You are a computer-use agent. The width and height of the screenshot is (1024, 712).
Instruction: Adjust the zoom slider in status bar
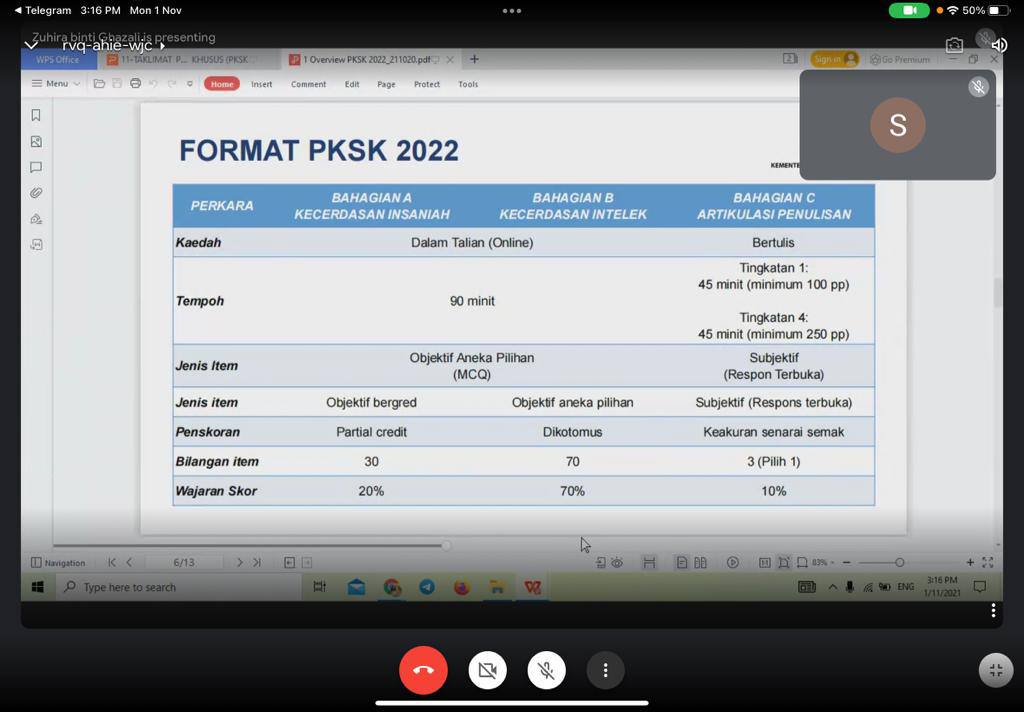899,563
